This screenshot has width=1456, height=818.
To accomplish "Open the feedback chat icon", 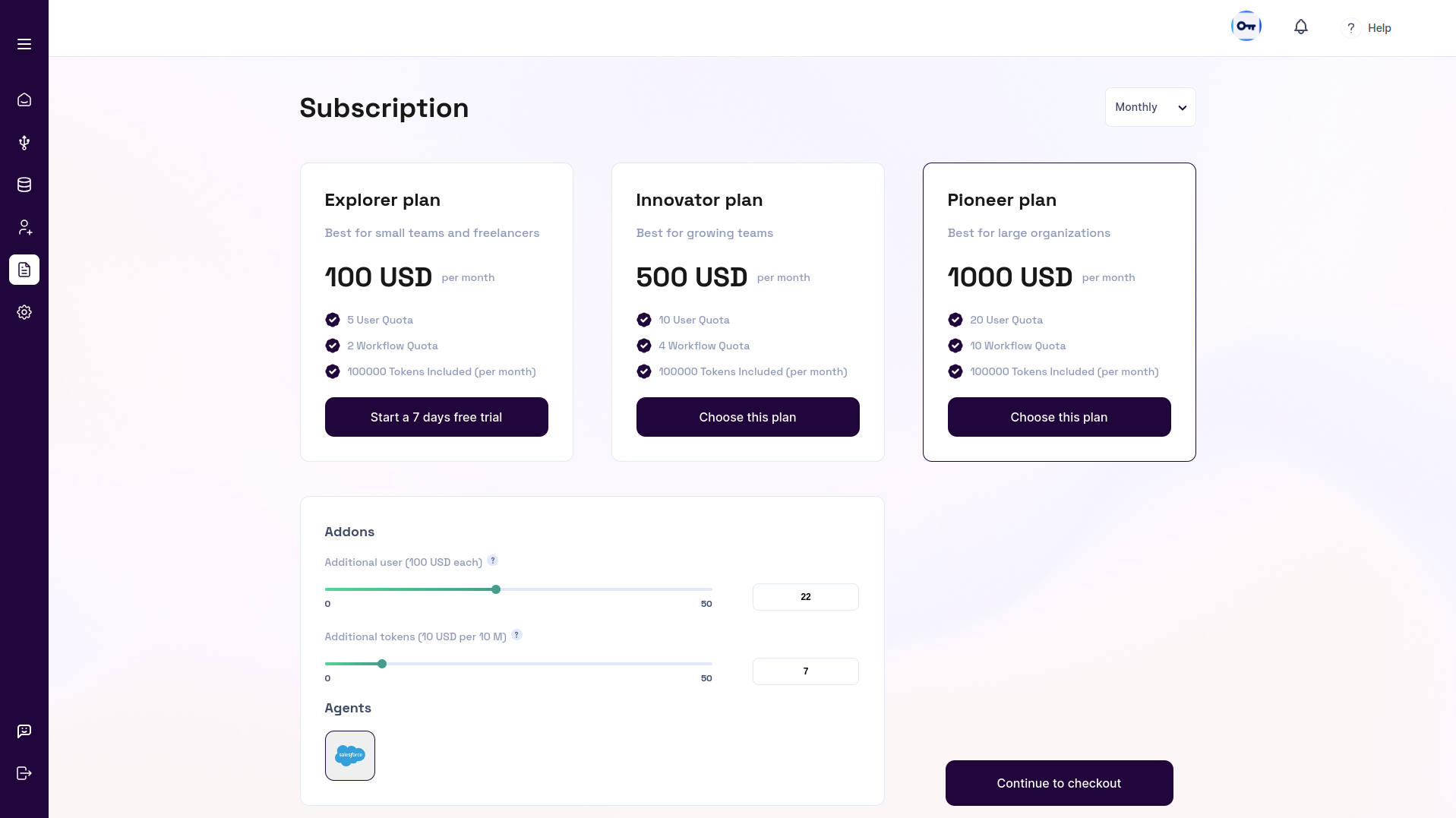I will pyautogui.click(x=24, y=731).
